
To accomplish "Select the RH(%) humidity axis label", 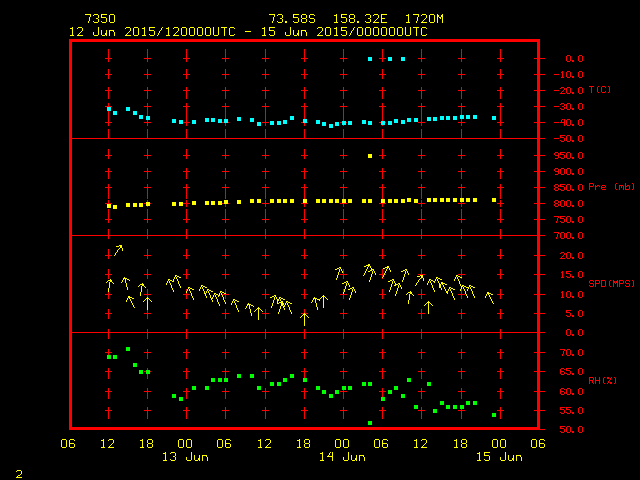I will click(601, 381).
